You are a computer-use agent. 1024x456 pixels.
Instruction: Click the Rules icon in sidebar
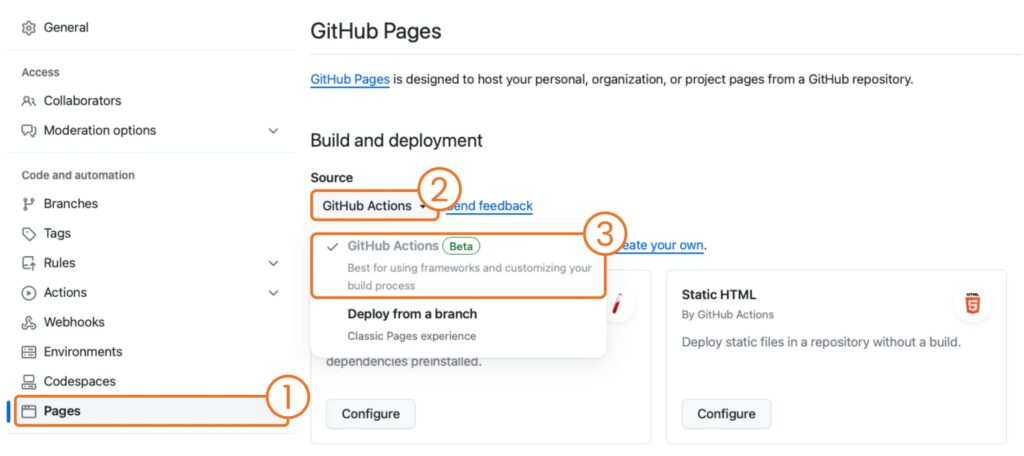(29, 263)
